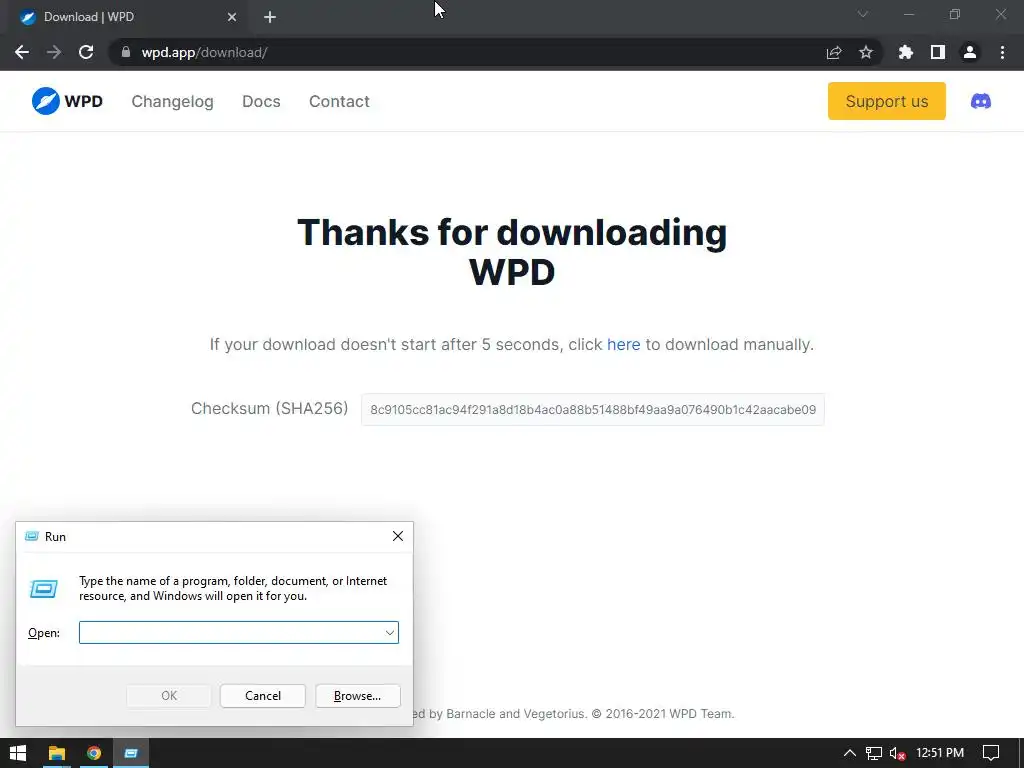Click Cancel in Run dialog
This screenshot has height=768, width=1024.
(263, 696)
